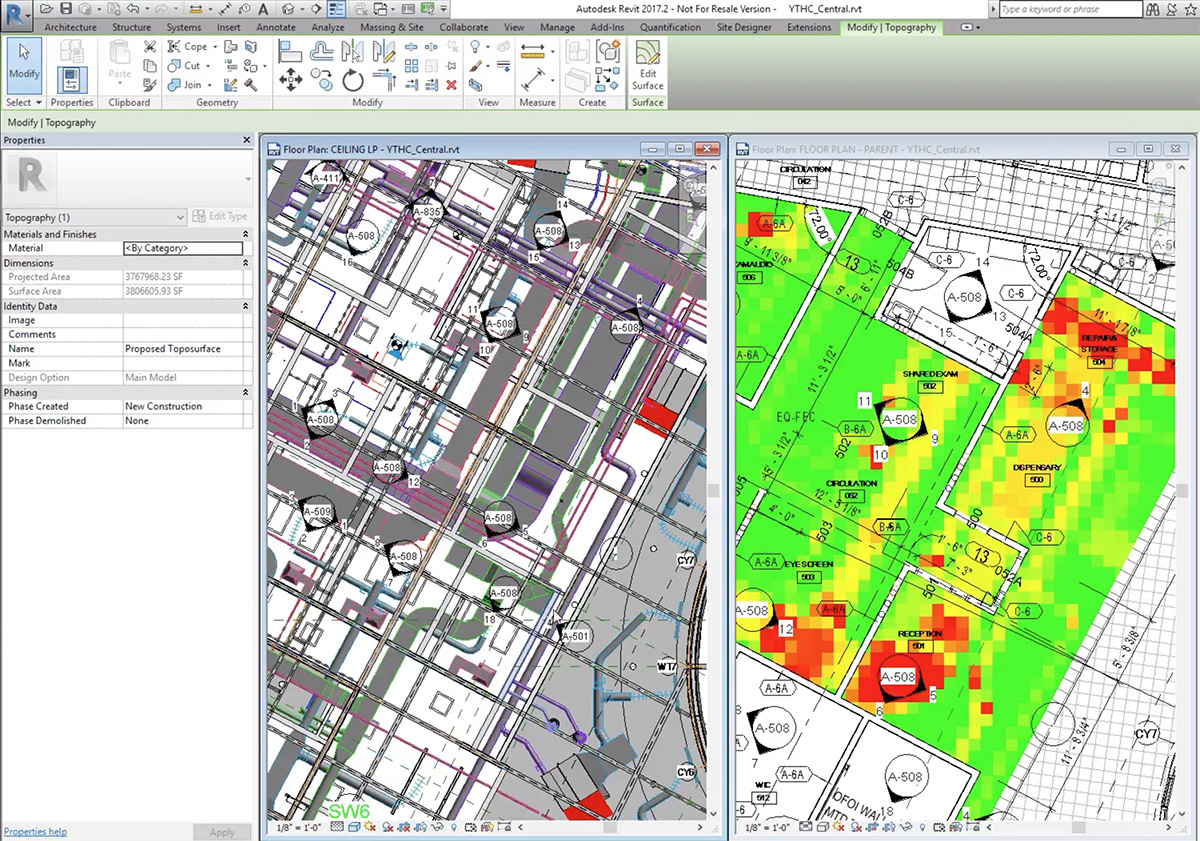Expand the Join geometry dropdown arrow
The width and height of the screenshot is (1200, 841).
[x=209, y=85]
